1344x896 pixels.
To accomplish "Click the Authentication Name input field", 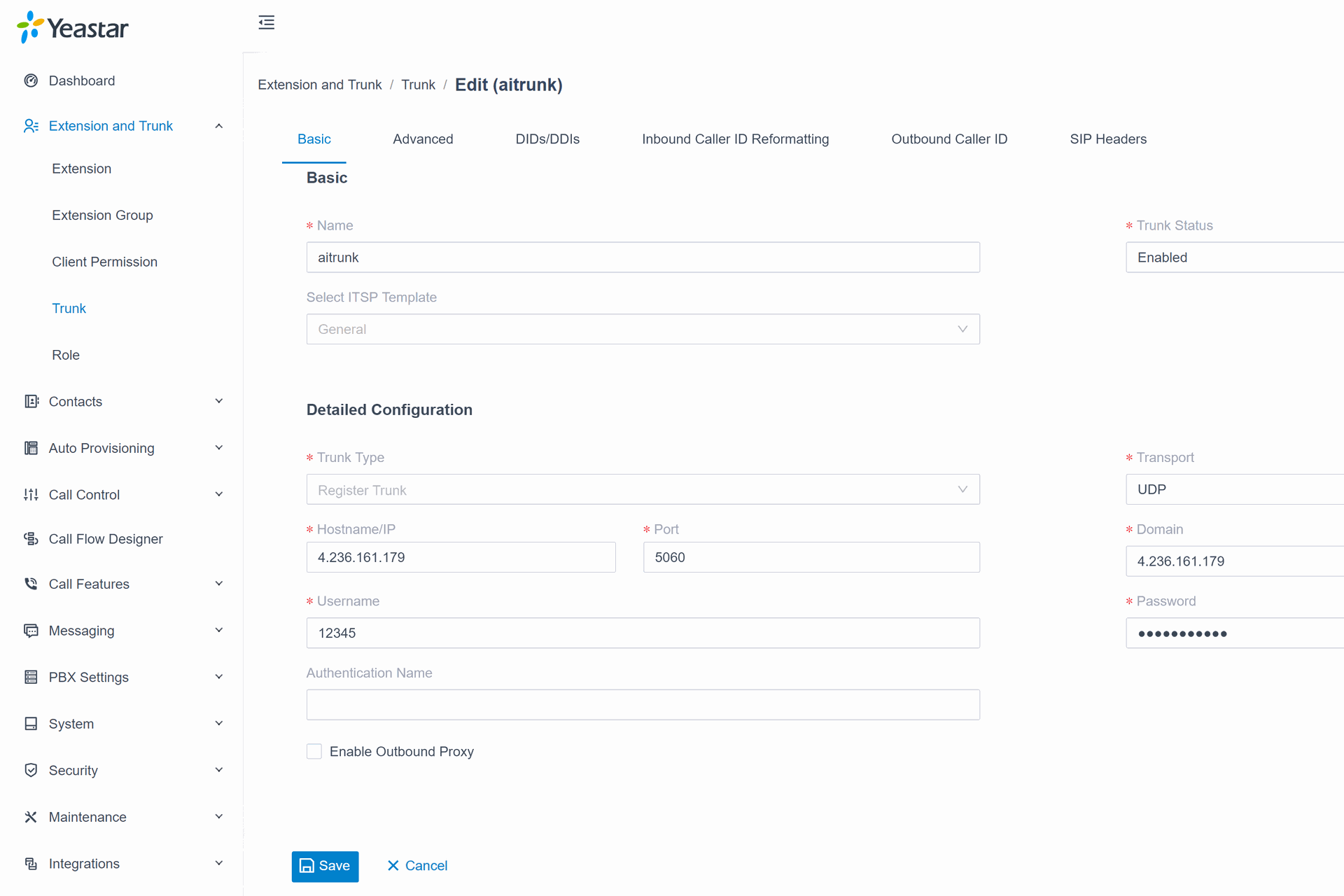I will 643,704.
